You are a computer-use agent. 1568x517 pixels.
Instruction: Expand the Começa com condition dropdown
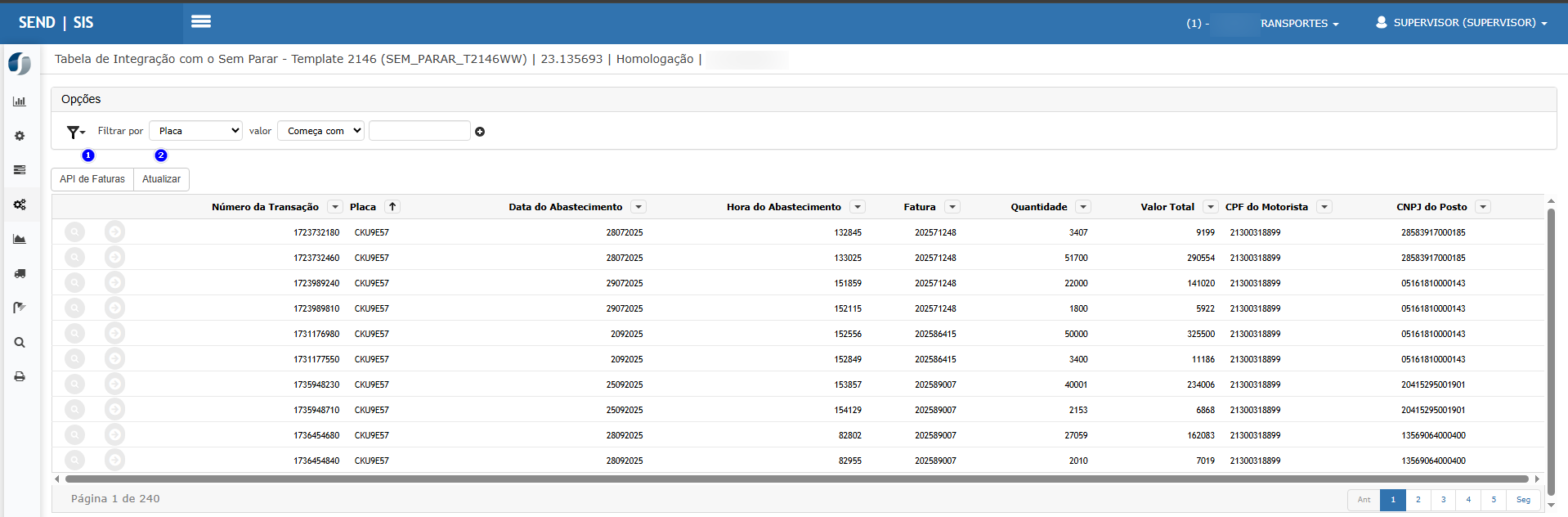[320, 131]
